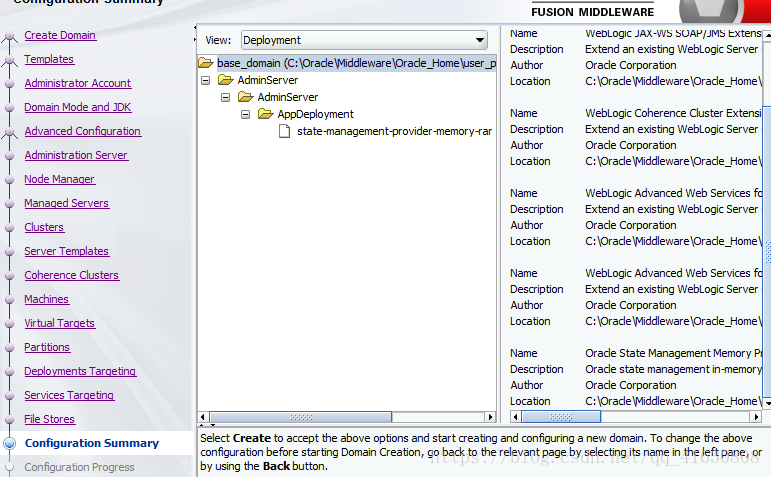Click tree panel horizontal scrollbar thumb
This screenshot has height=477, width=771.
[x=300, y=417]
